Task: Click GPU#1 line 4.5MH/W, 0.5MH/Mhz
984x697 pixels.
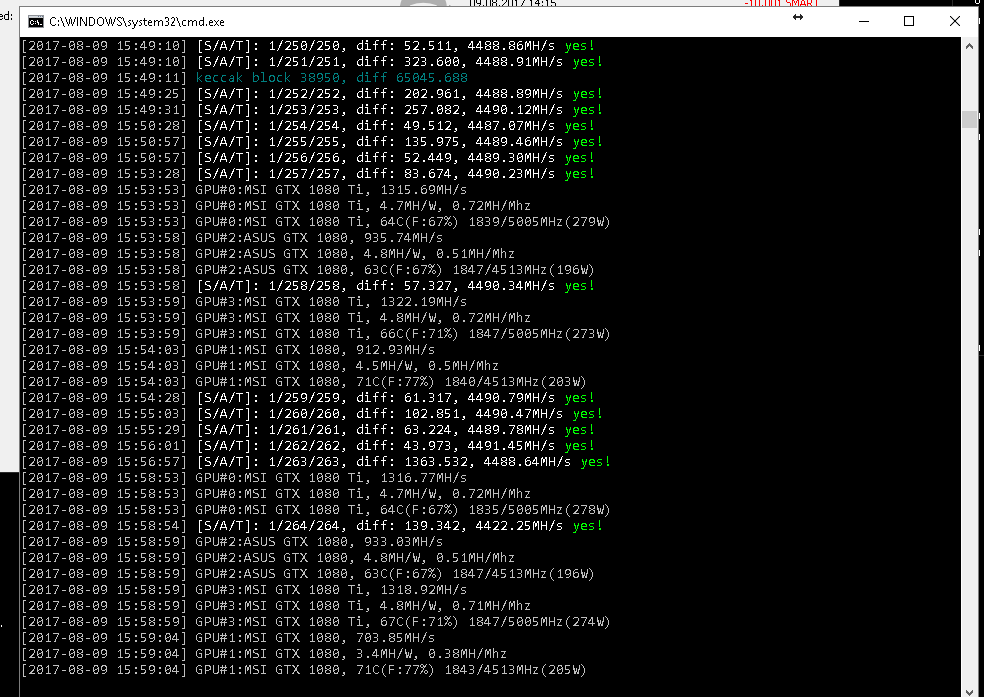Action: [x=260, y=366]
